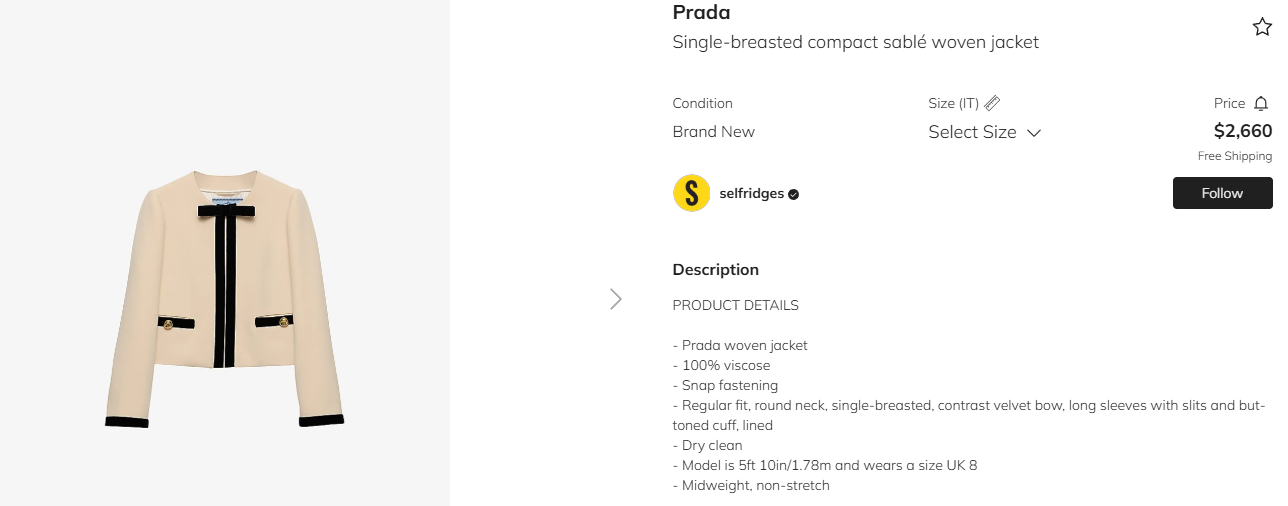Open the Select Size dropdown
This screenshot has height=506, width=1288.
972,132
